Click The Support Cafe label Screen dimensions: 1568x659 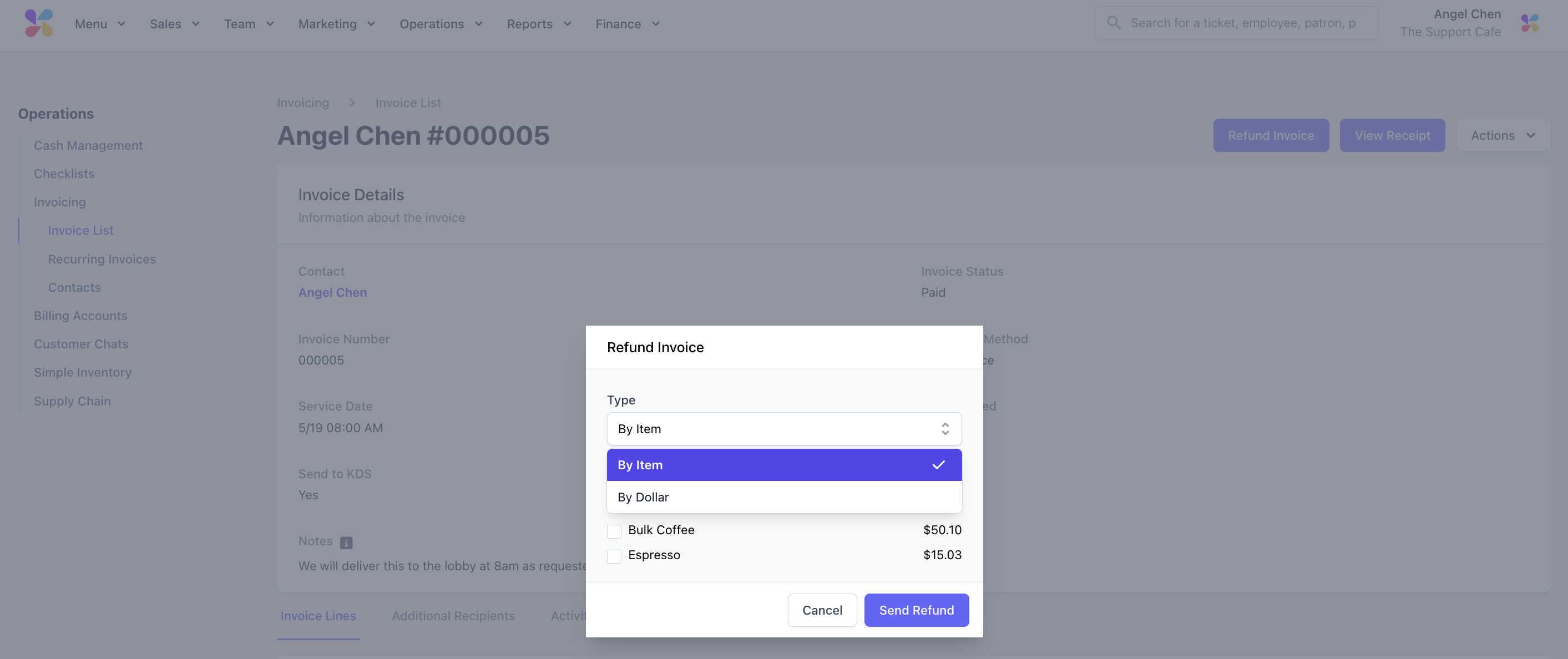coord(1450,32)
